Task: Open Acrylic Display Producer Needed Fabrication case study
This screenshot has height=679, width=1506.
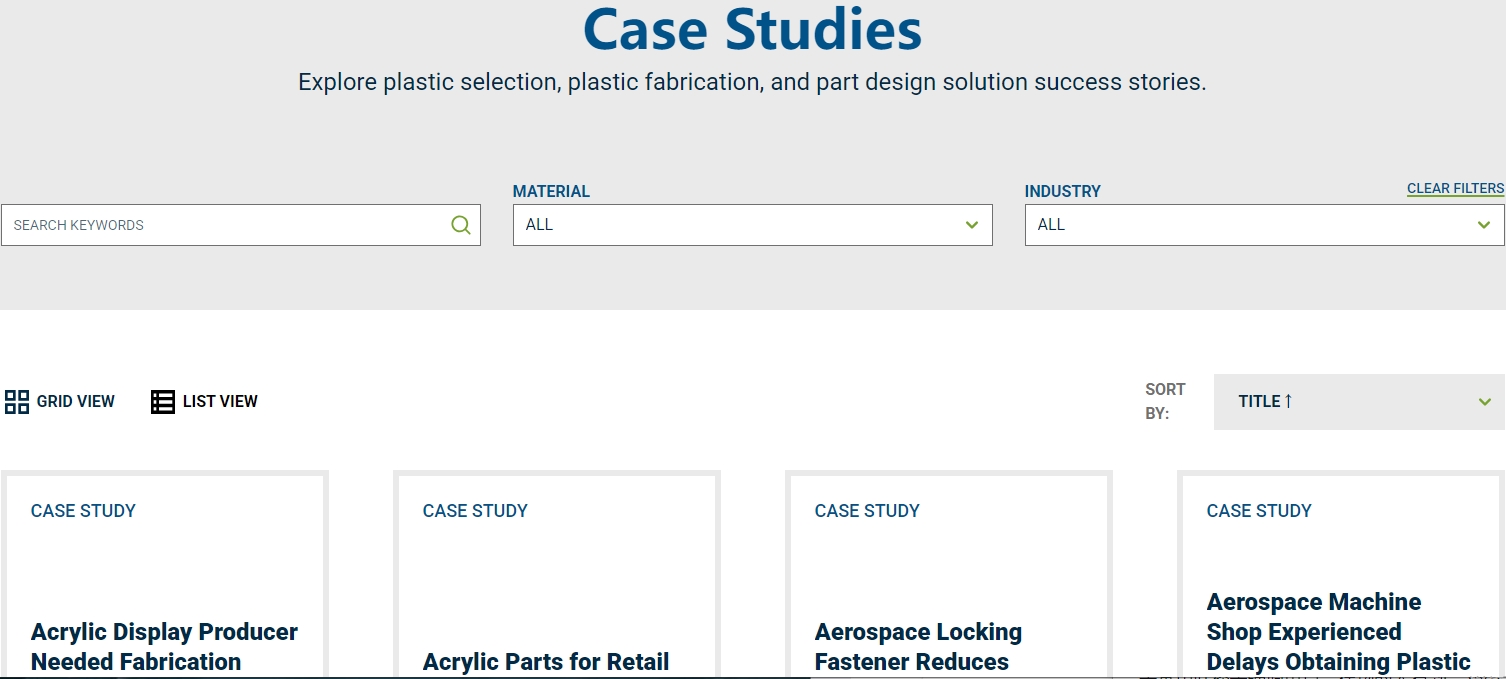Action: 164,647
